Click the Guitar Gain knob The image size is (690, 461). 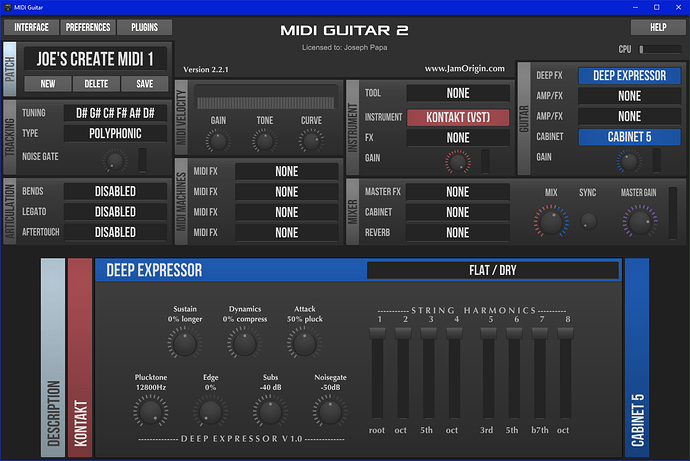[x=629, y=161]
